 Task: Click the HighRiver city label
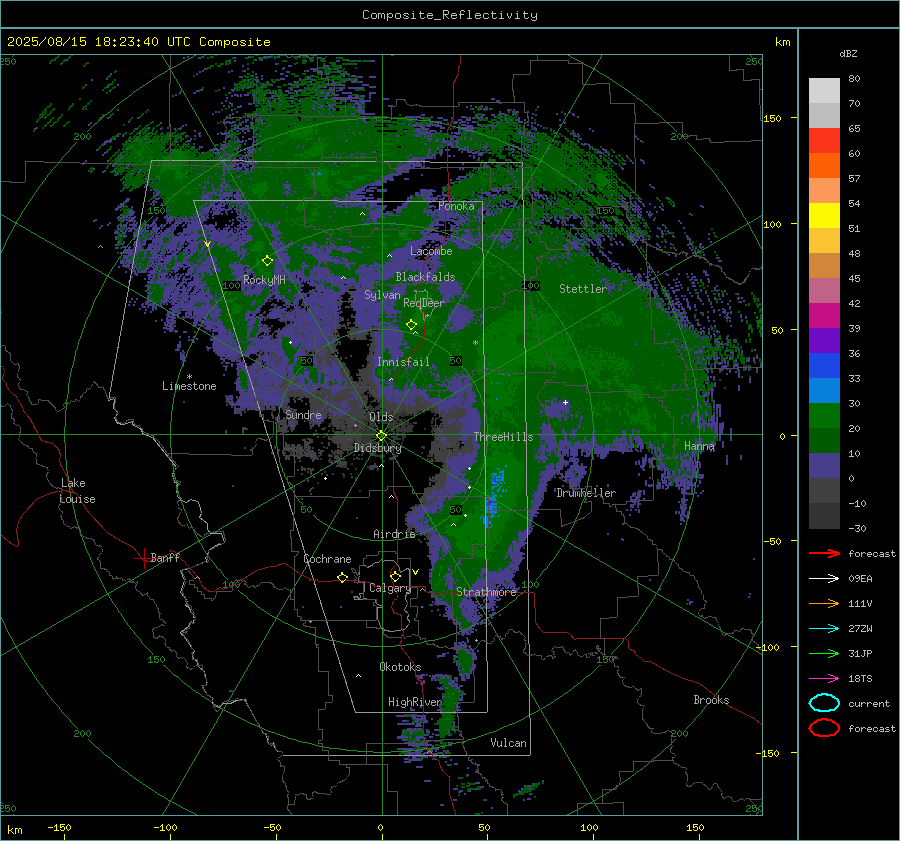point(415,702)
